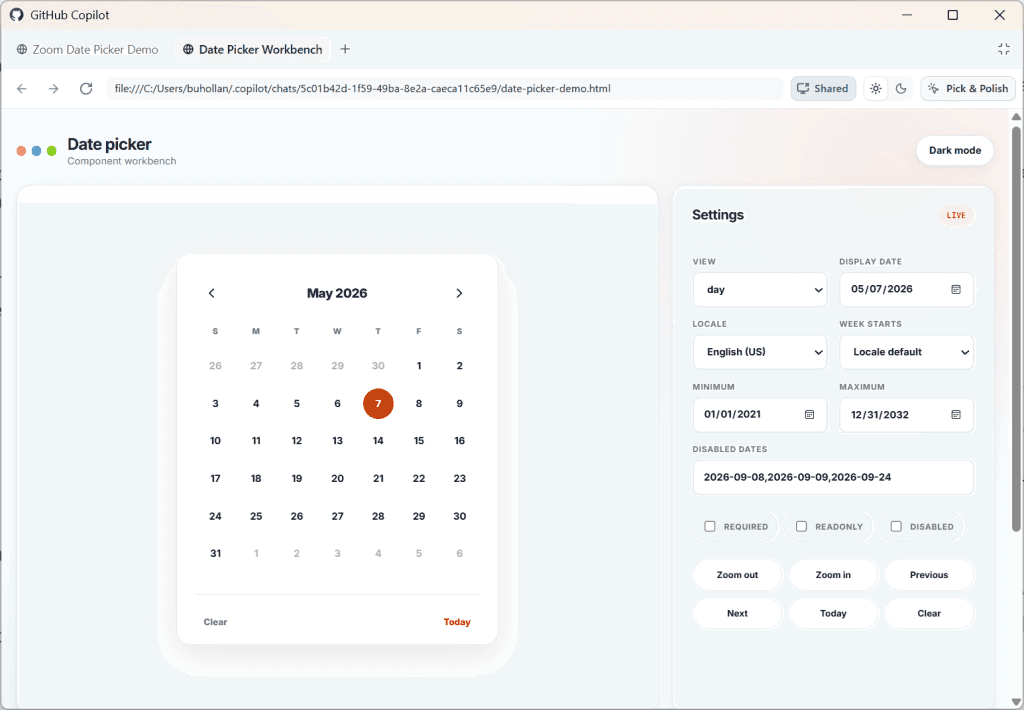
Task: Click the page vertical scrollbar thumb
Action: click(1016, 327)
